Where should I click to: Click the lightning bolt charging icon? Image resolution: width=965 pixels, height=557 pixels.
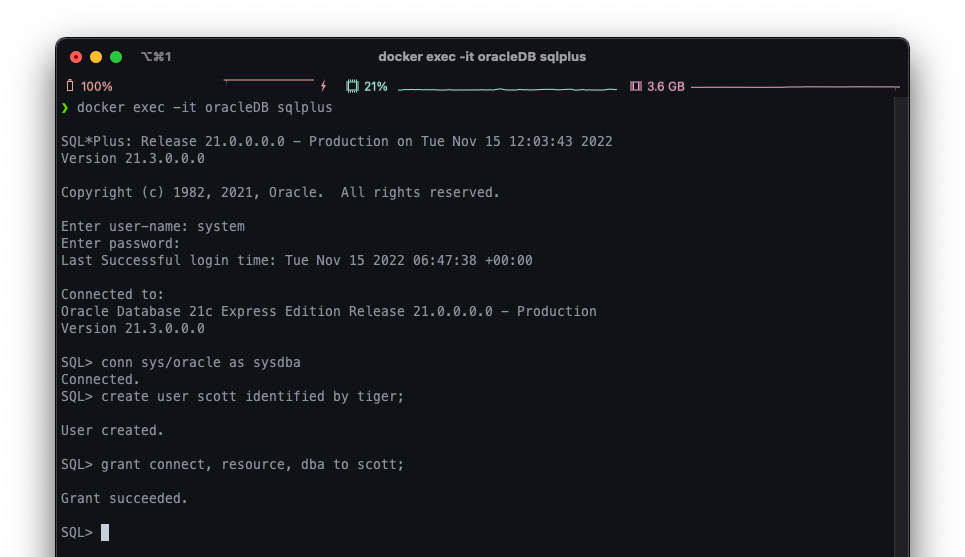tap(324, 86)
